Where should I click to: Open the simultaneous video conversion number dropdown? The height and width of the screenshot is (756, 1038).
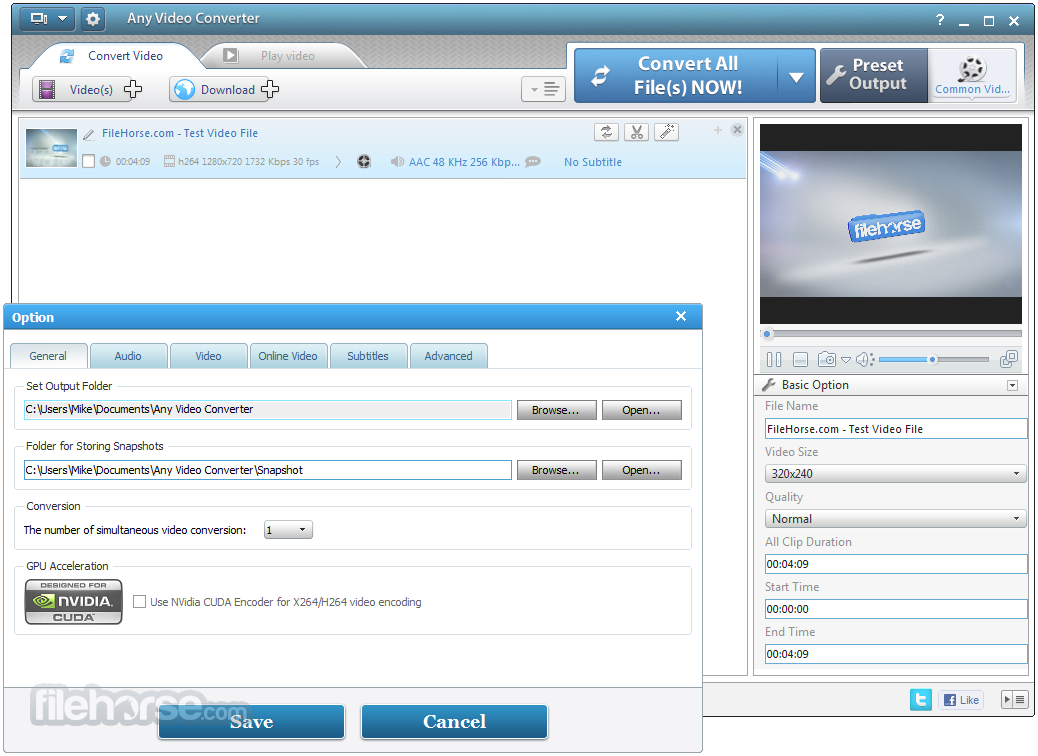(288, 529)
